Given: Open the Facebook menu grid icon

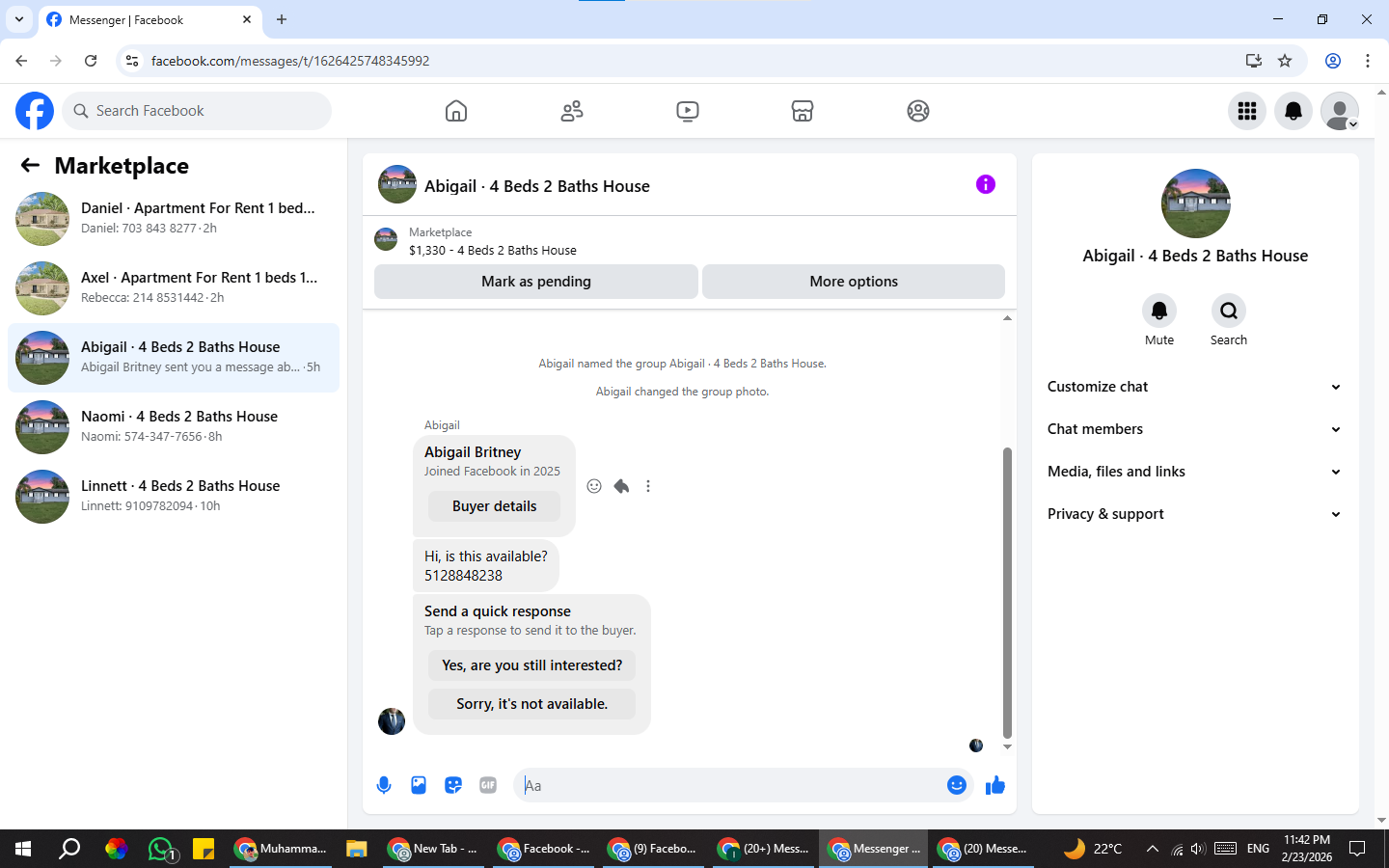Looking at the screenshot, I should 1247,111.
